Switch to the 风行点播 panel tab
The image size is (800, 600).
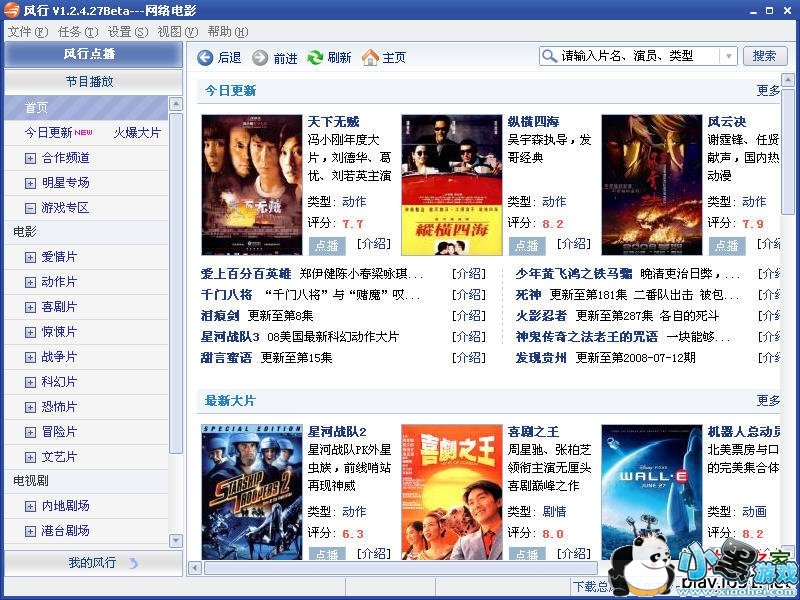(x=93, y=54)
